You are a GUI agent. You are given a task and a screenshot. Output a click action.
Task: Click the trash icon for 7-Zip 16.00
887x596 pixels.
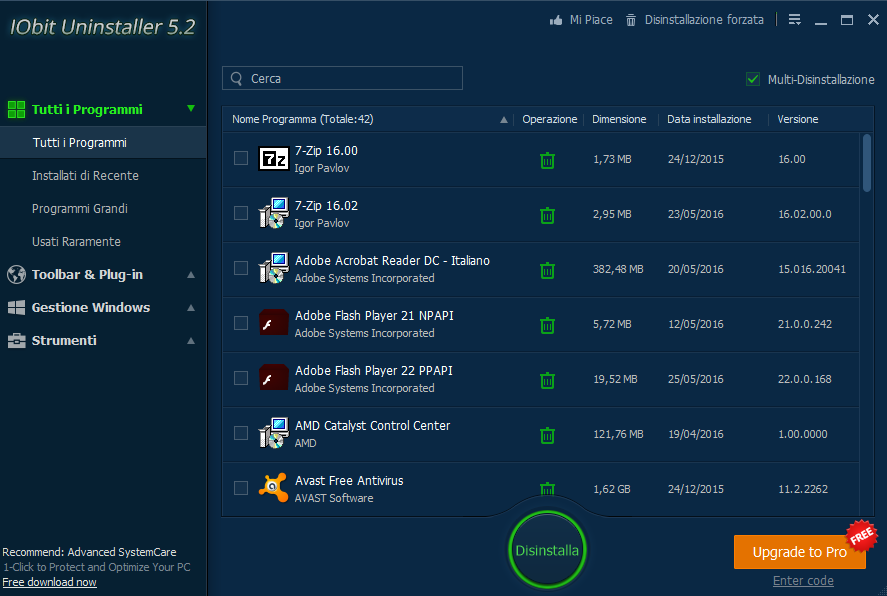click(x=547, y=161)
